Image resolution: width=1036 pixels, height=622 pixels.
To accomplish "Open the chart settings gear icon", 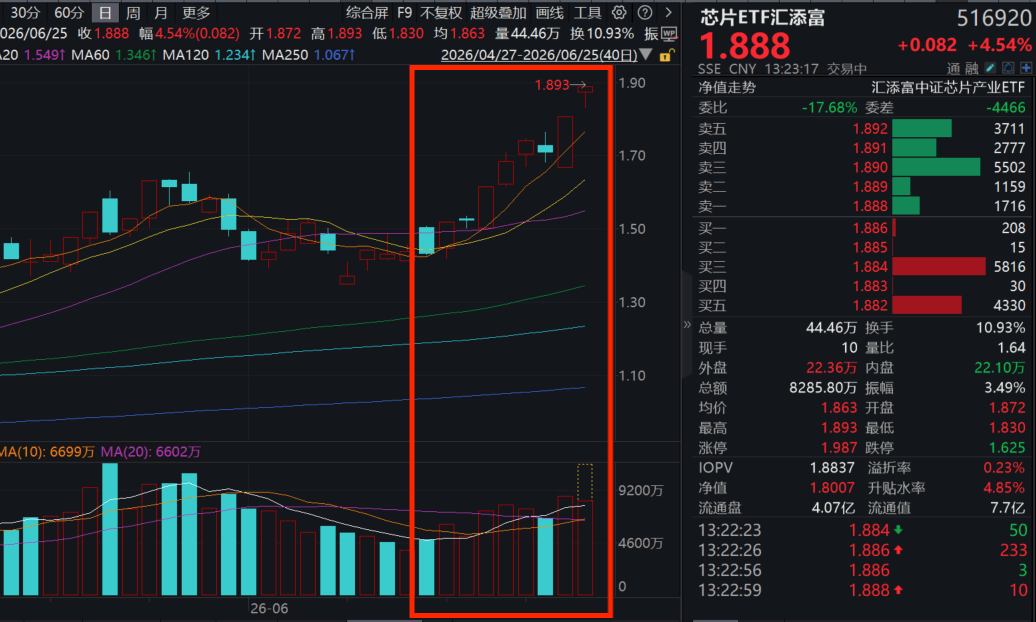I will 619,13.
